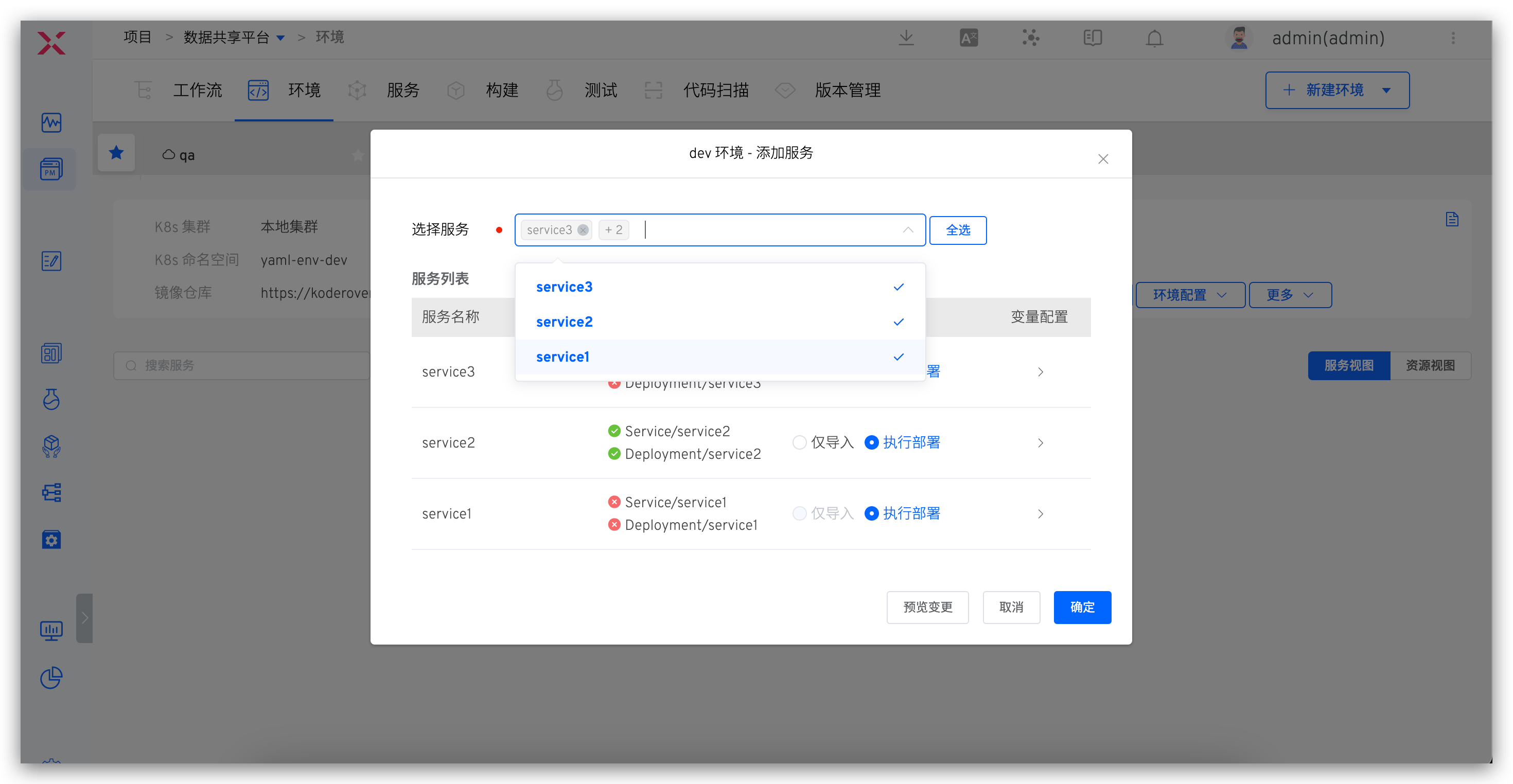
Task: Switch to the 代码扫描 tab
Action: (x=716, y=91)
